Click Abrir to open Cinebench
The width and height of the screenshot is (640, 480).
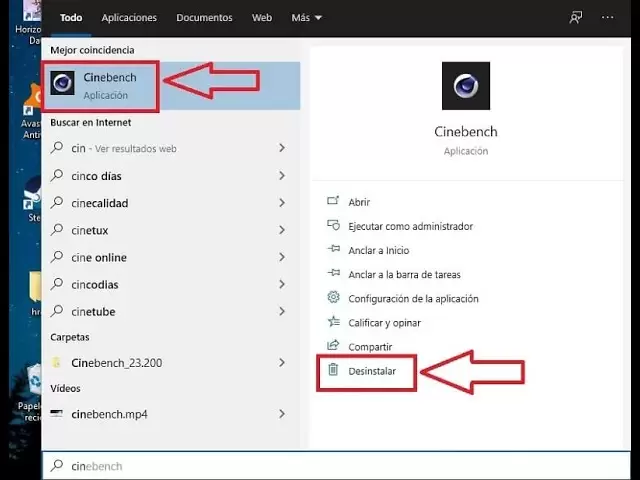point(359,202)
